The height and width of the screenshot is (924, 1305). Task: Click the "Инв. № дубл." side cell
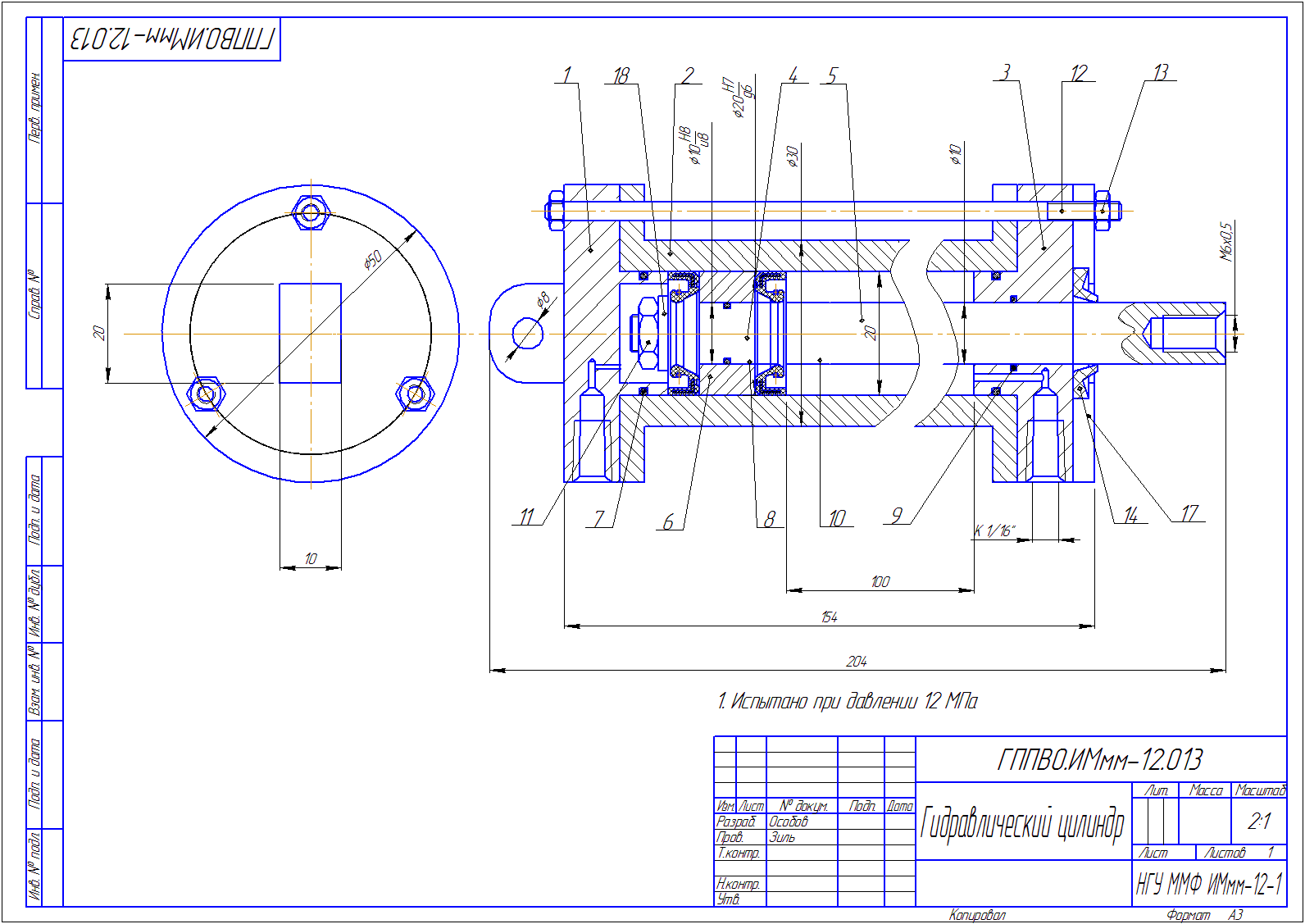pos(34,603)
